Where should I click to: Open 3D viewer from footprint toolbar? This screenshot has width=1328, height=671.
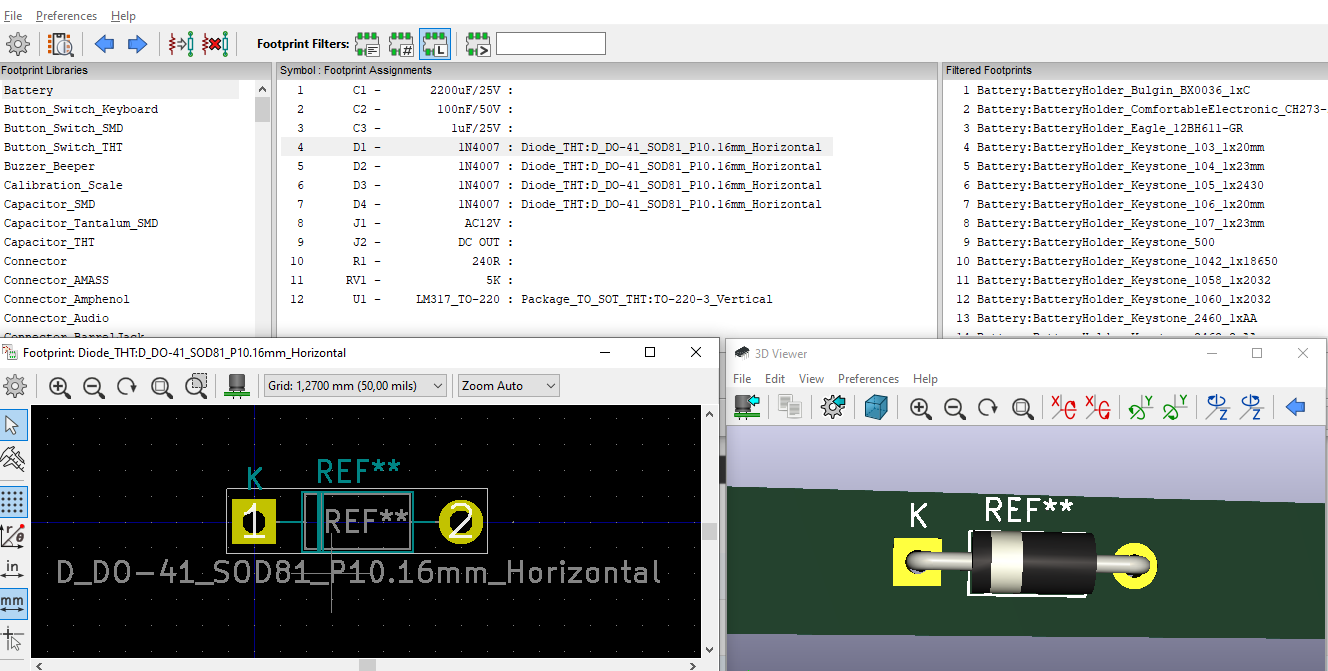click(238, 386)
